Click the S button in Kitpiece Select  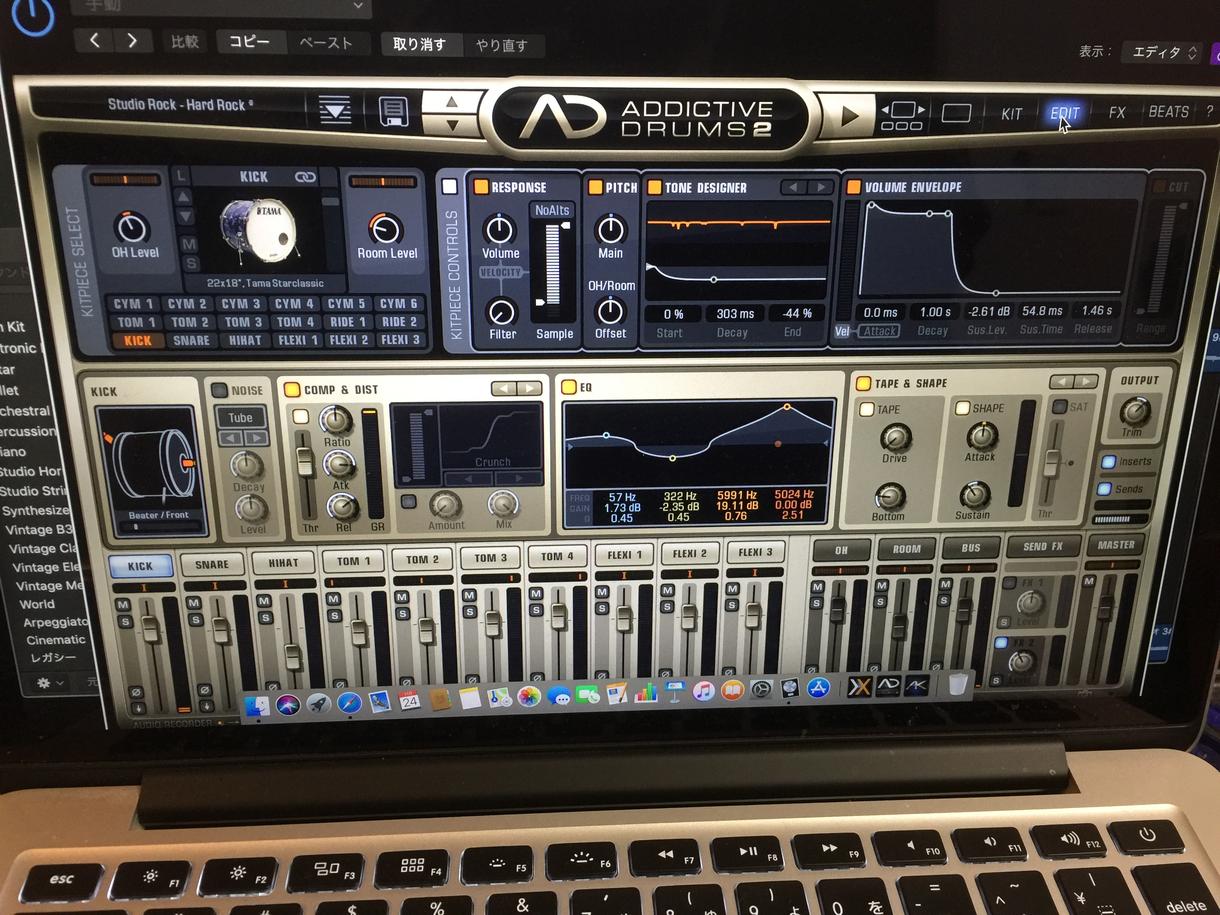(x=190, y=263)
